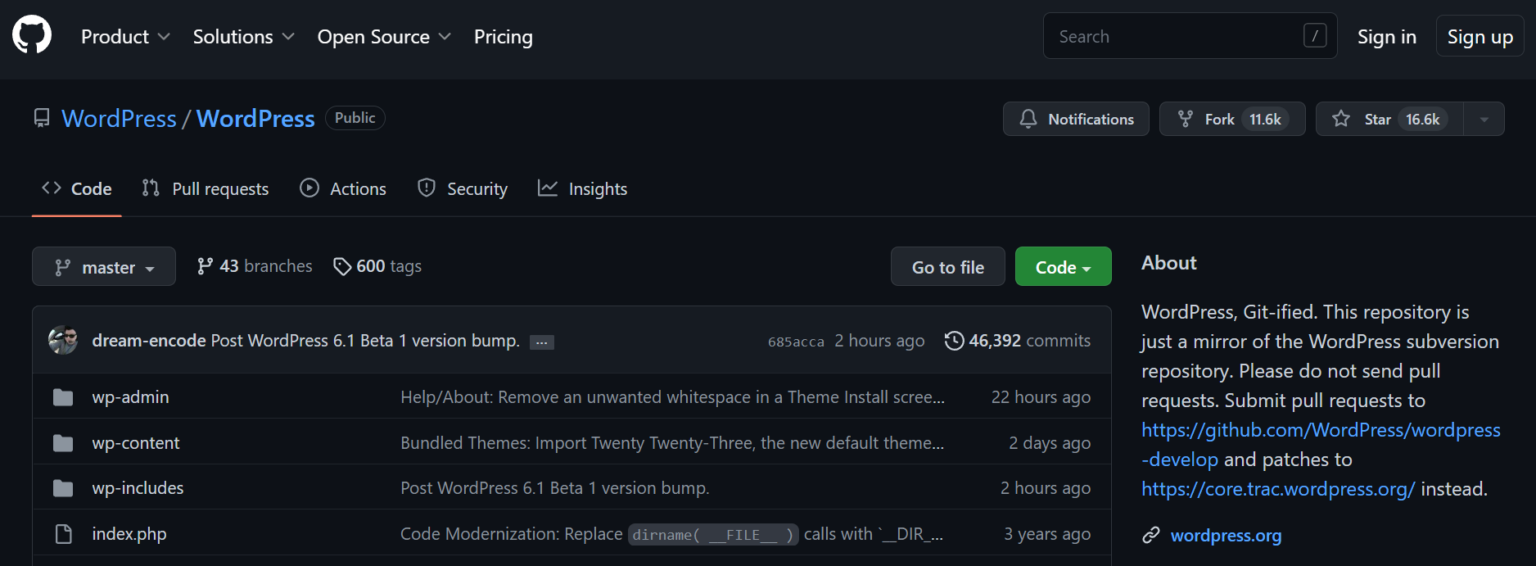Open the Code Modernization commit message
1536x566 pixels.
coord(672,534)
